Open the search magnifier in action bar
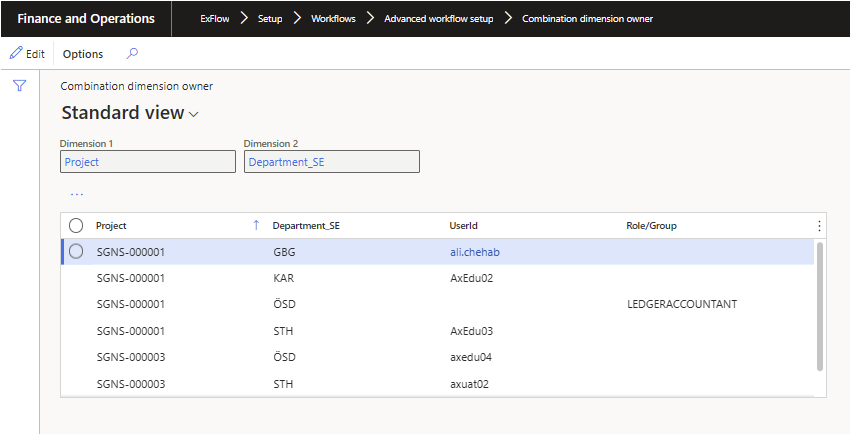The width and height of the screenshot is (850, 435). (x=132, y=53)
